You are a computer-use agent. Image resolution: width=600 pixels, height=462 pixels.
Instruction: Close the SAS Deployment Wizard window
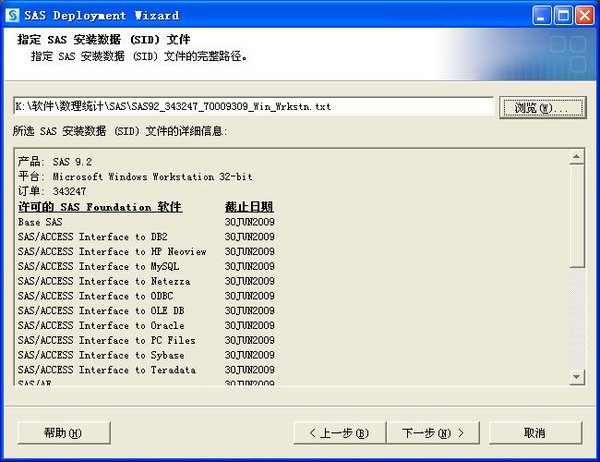tap(585, 16)
